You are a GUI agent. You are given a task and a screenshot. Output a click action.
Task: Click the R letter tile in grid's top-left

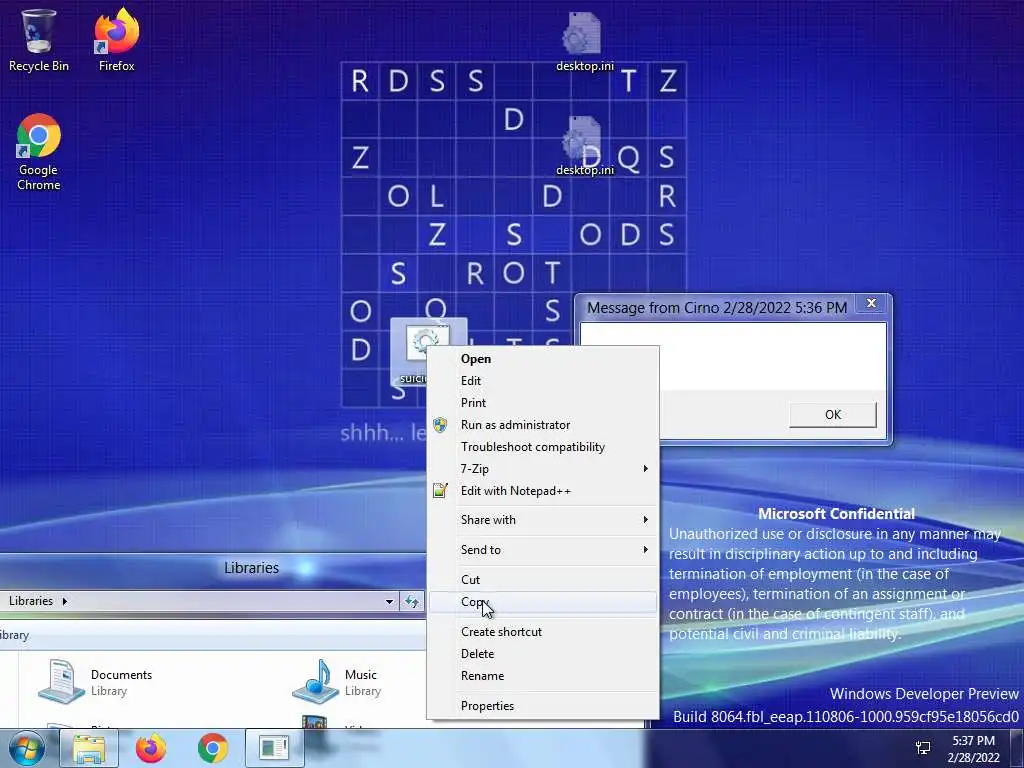[360, 81]
